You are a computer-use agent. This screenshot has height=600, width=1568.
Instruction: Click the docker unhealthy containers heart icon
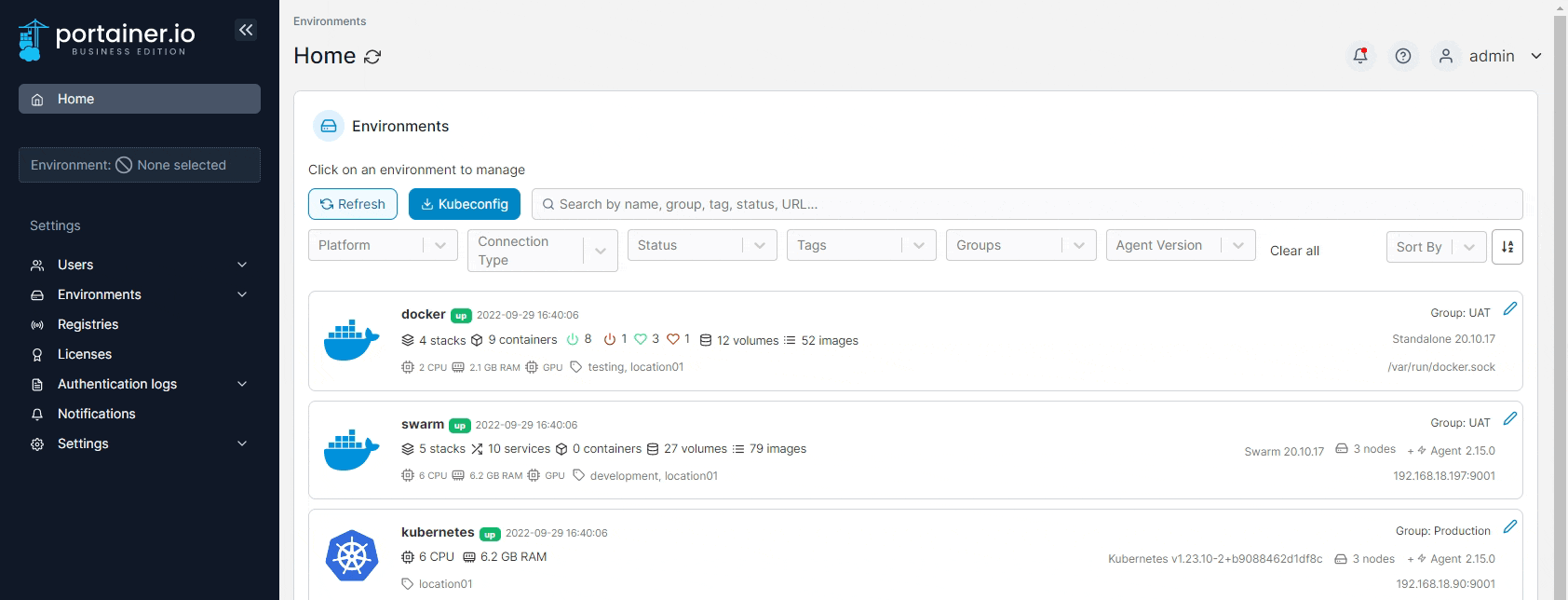coord(672,339)
